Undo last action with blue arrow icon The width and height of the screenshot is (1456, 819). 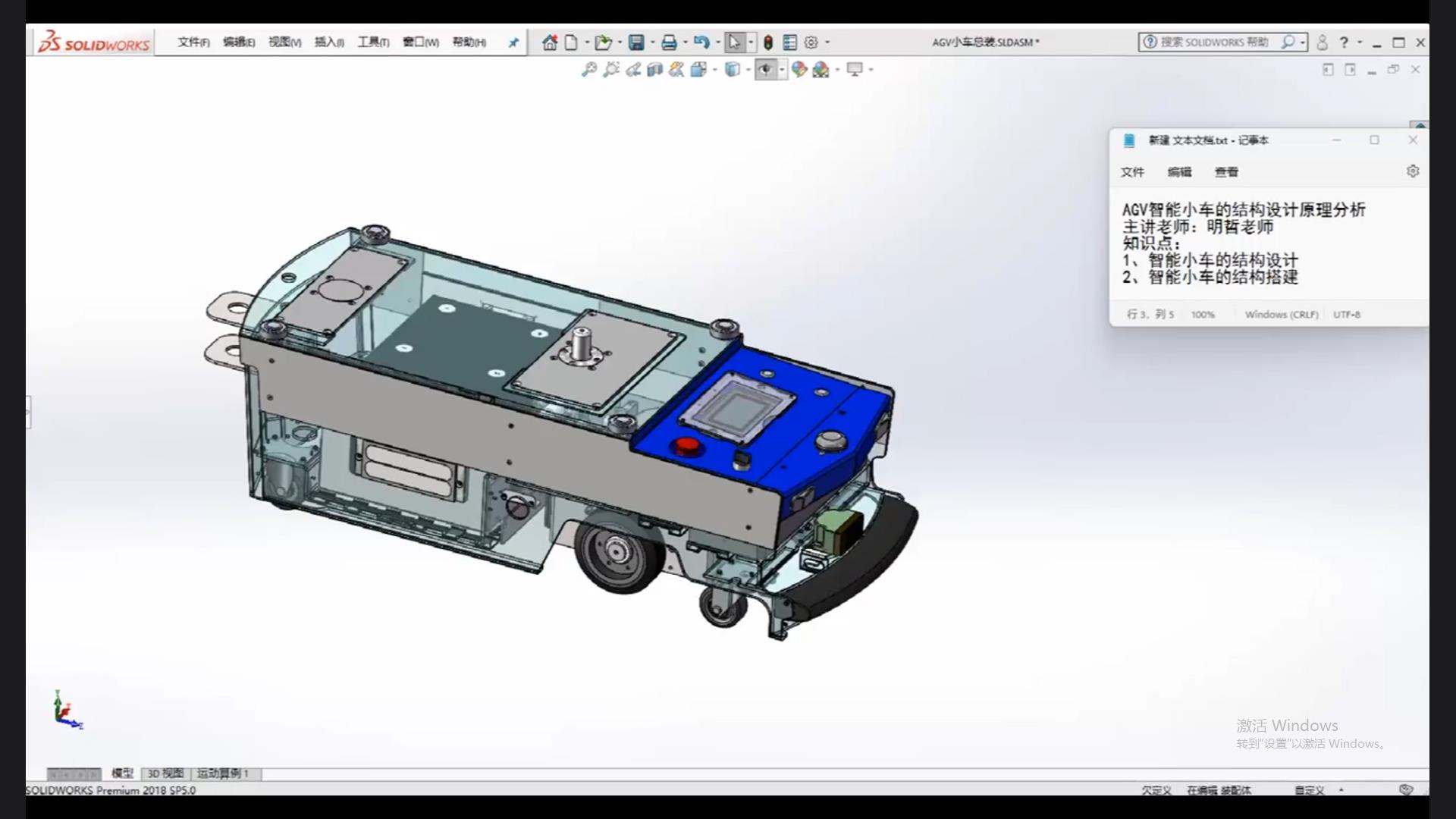point(701,42)
